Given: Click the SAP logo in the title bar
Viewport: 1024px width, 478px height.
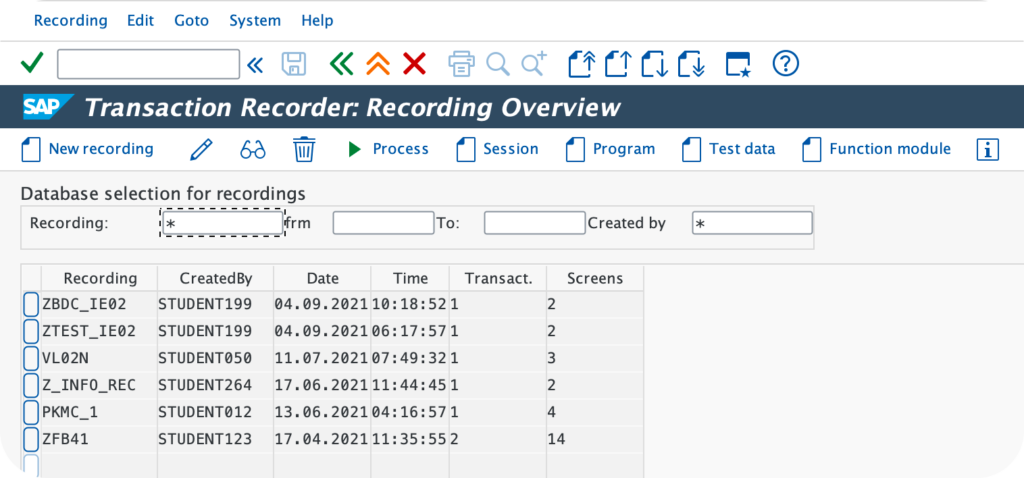Looking at the screenshot, I should [48, 107].
